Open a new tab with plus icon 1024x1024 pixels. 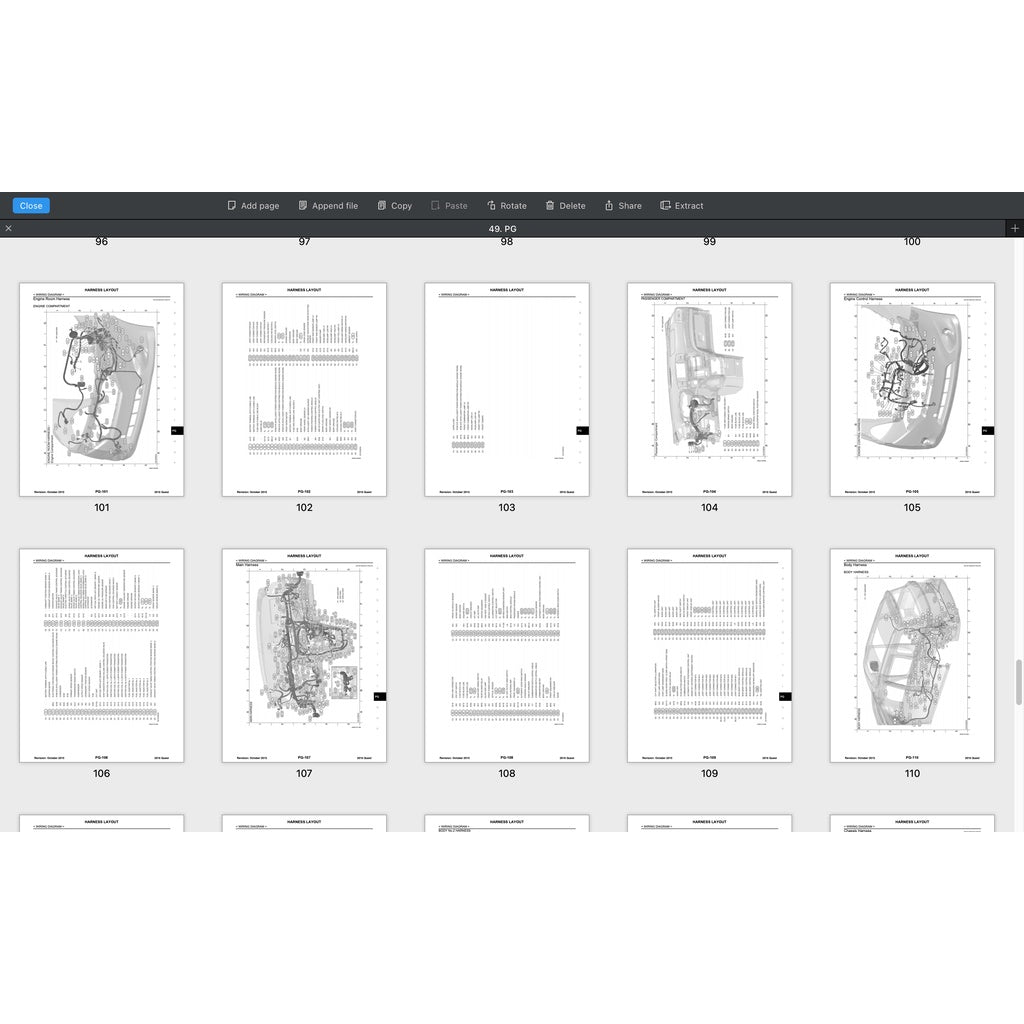click(x=1014, y=229)
